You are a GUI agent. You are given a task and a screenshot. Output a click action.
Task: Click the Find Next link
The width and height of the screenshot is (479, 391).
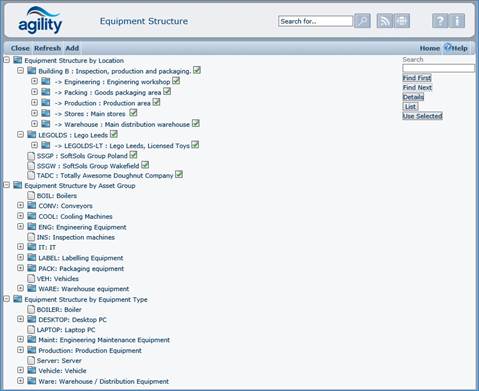pos(417,88)
